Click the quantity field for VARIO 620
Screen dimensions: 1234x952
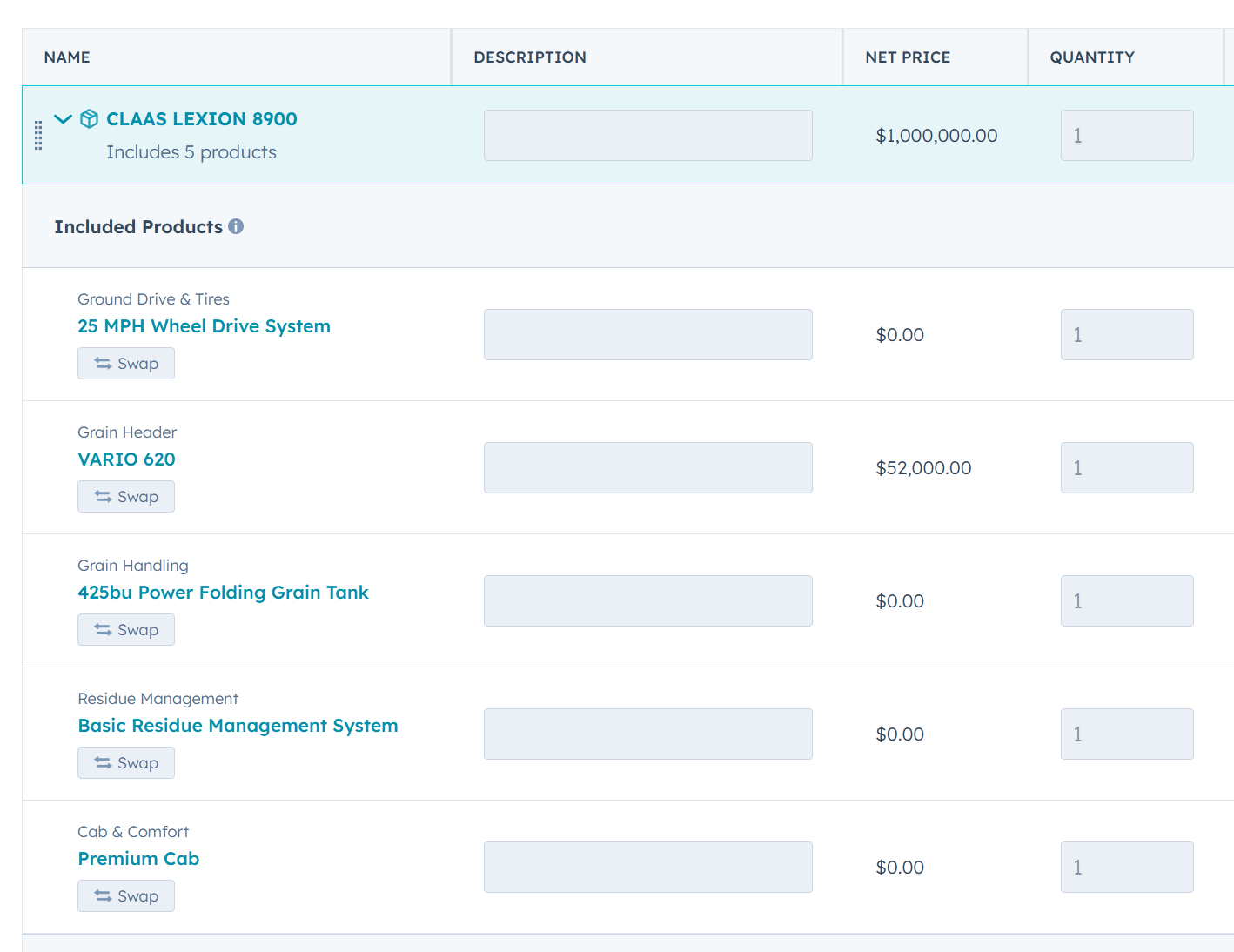pyautogui.click(x=1127, y=467)
